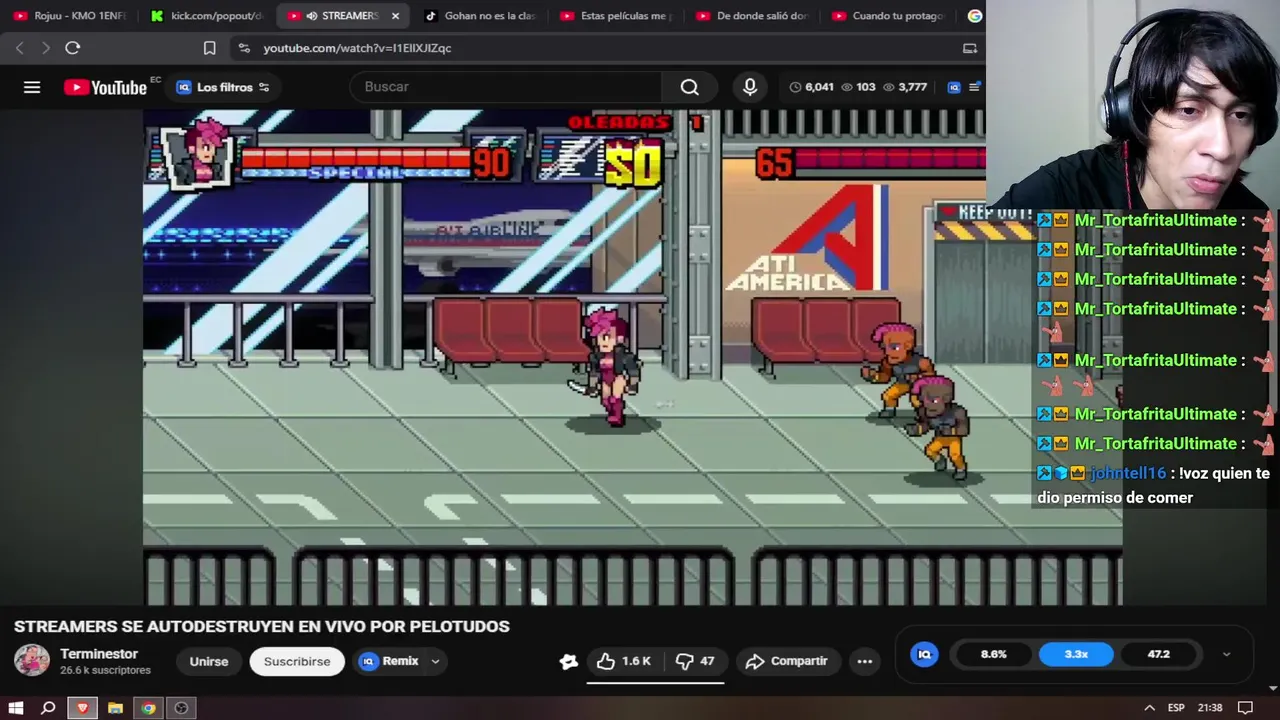Click the like ratio bar under likes
The image size is (1280, 720).
coord(655,683)
